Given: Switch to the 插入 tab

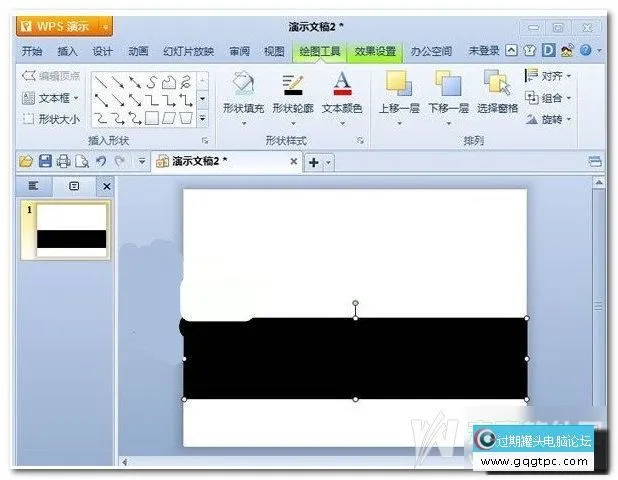Looking at the screenshot, I should pos(67,51).
